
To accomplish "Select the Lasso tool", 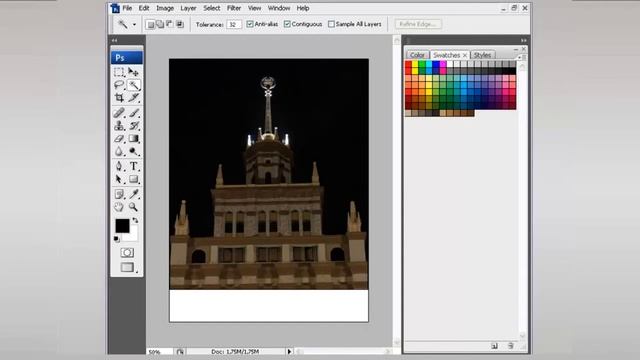I will [x=119, y=85].
